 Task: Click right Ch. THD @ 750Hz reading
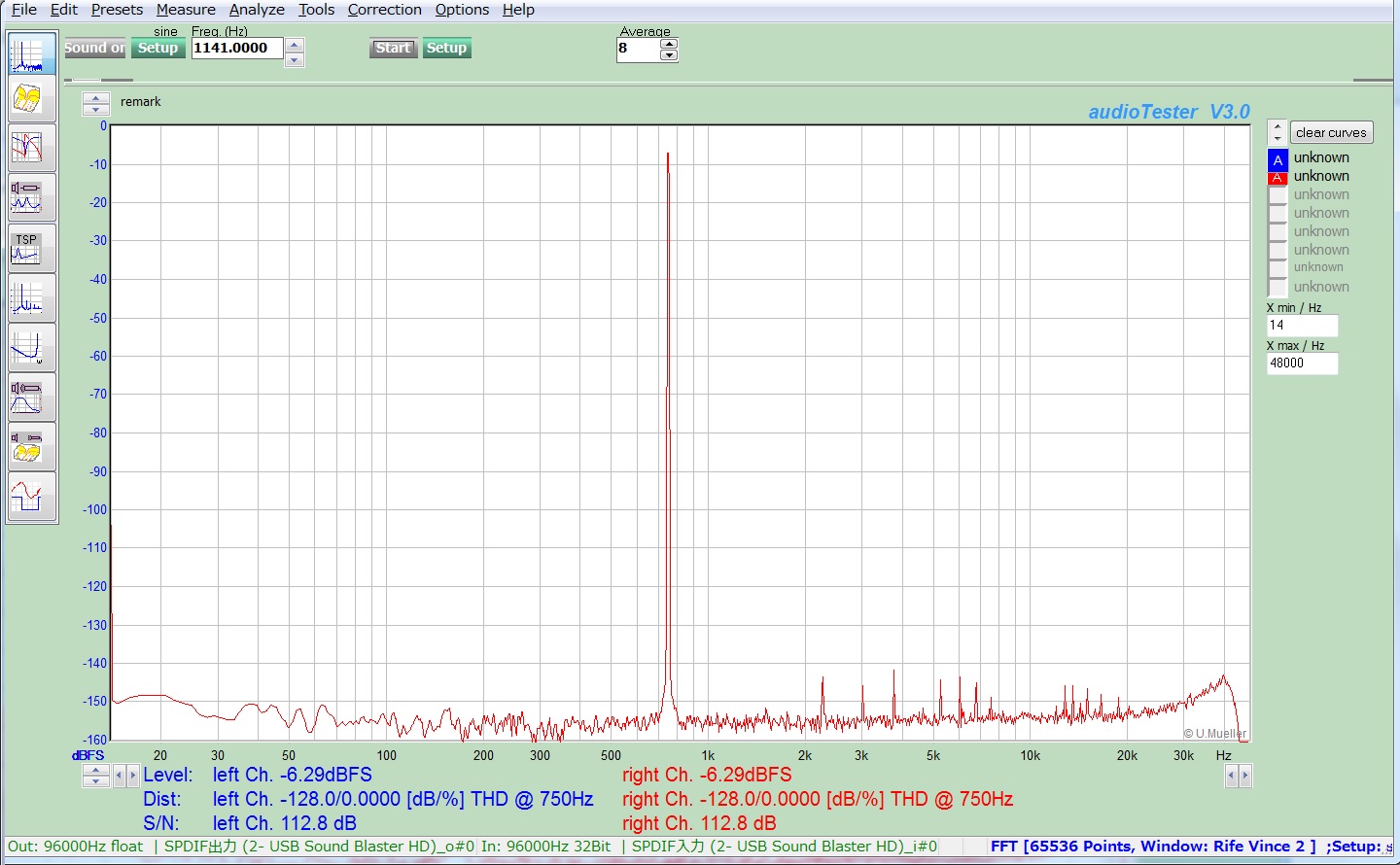pyautogui.click(x=818, y=799)
